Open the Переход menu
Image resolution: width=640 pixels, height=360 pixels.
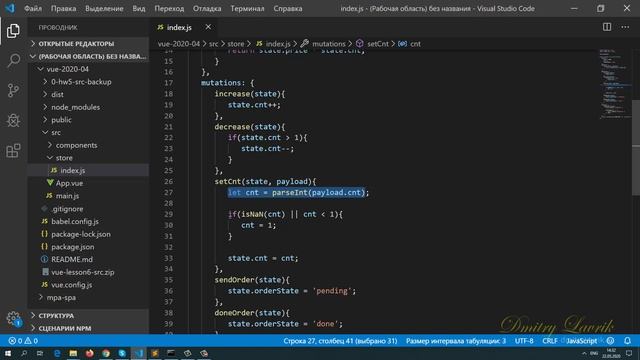[169, 9]
